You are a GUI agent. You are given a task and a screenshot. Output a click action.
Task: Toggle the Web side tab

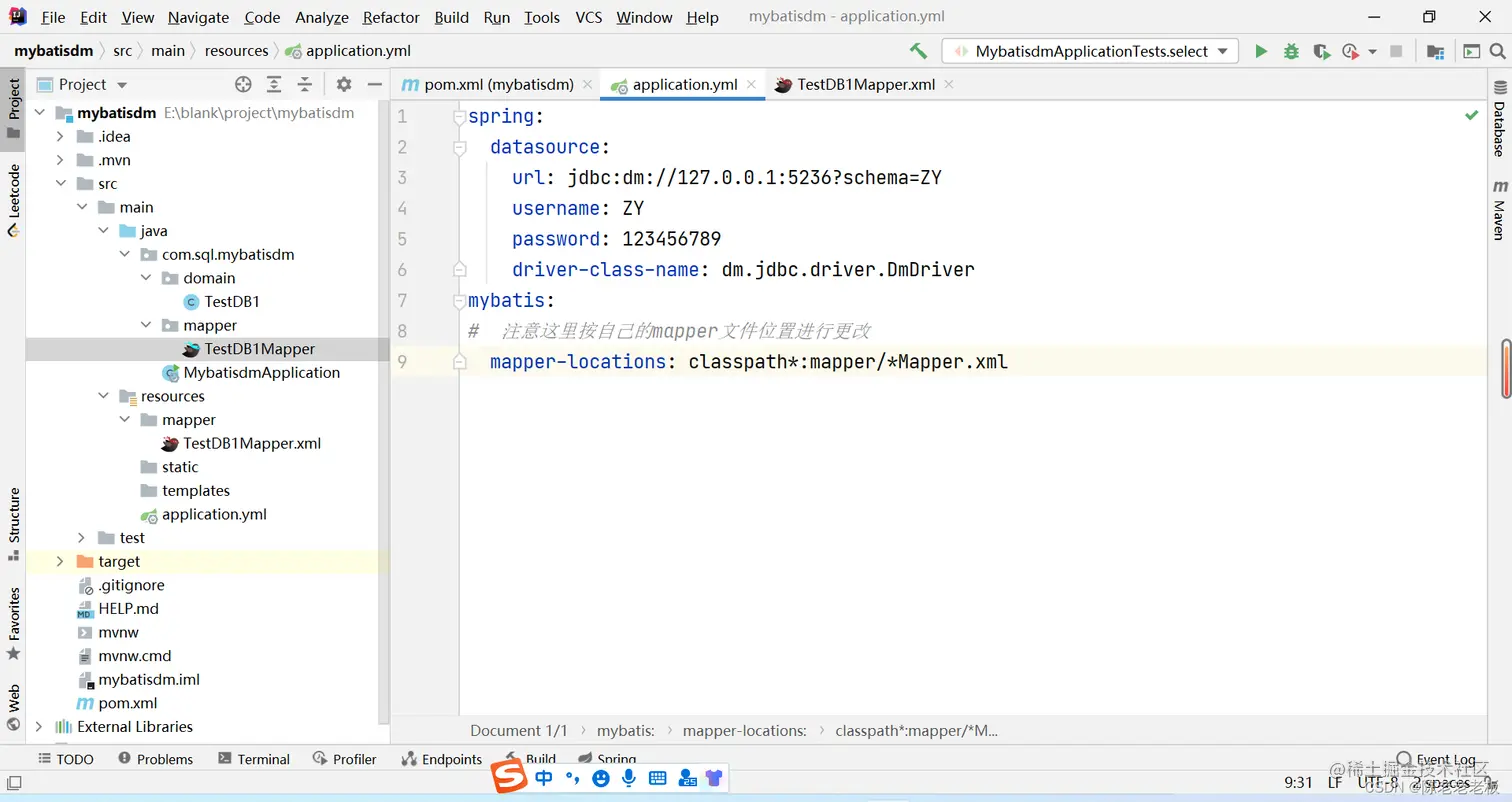click(13, 708)
